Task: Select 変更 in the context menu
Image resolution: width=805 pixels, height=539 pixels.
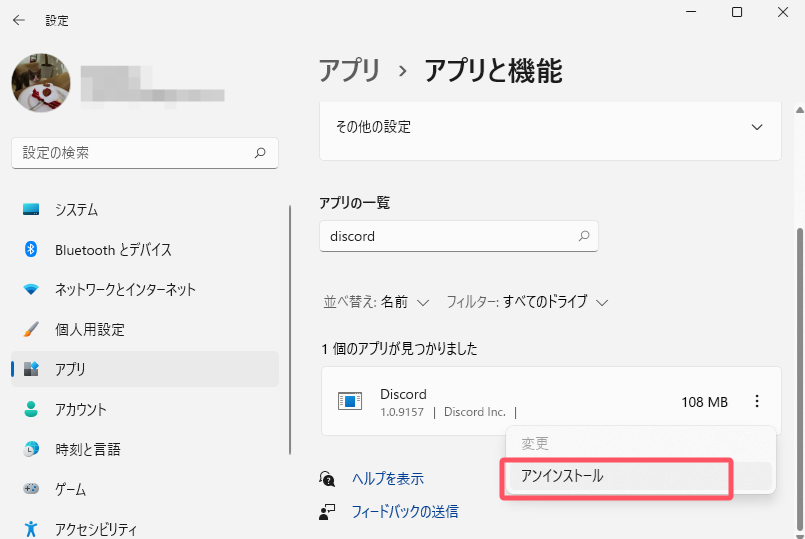Action: [x=536, y=443]
